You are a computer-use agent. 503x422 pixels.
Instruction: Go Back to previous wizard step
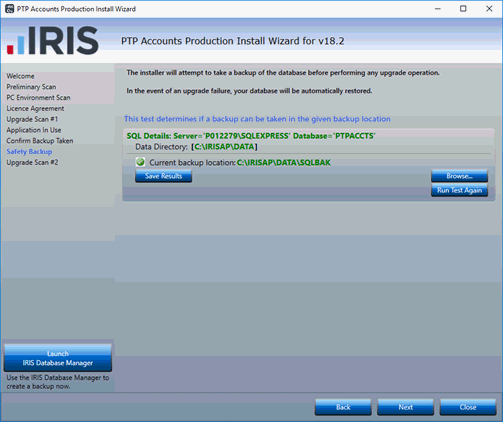(x=343, y=407)
